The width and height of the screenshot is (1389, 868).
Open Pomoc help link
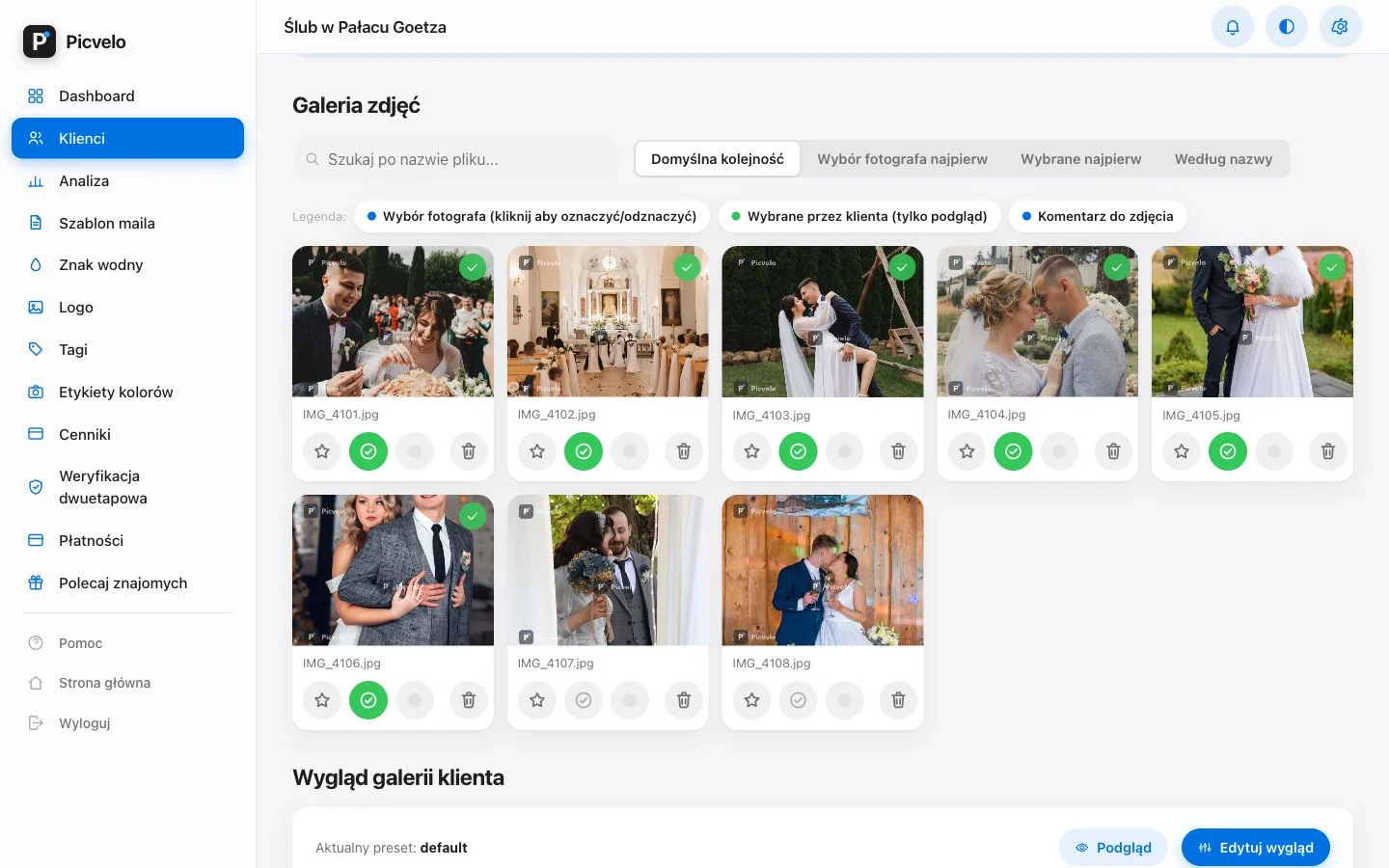(x=127, y=643)
